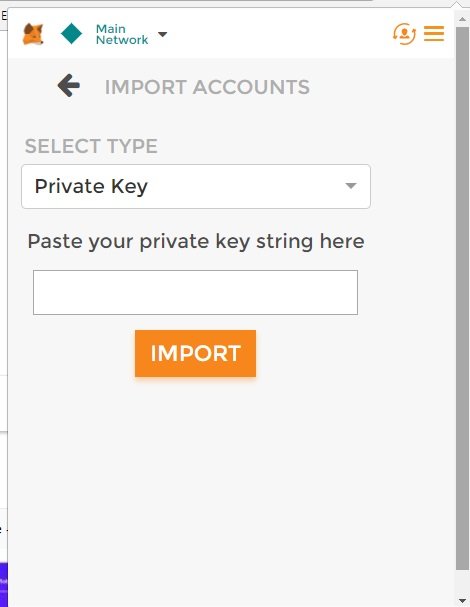This screenshot has width=470, height=607.
Task: Click the scrollbar track below the thumb
Action: pos(462,582)
